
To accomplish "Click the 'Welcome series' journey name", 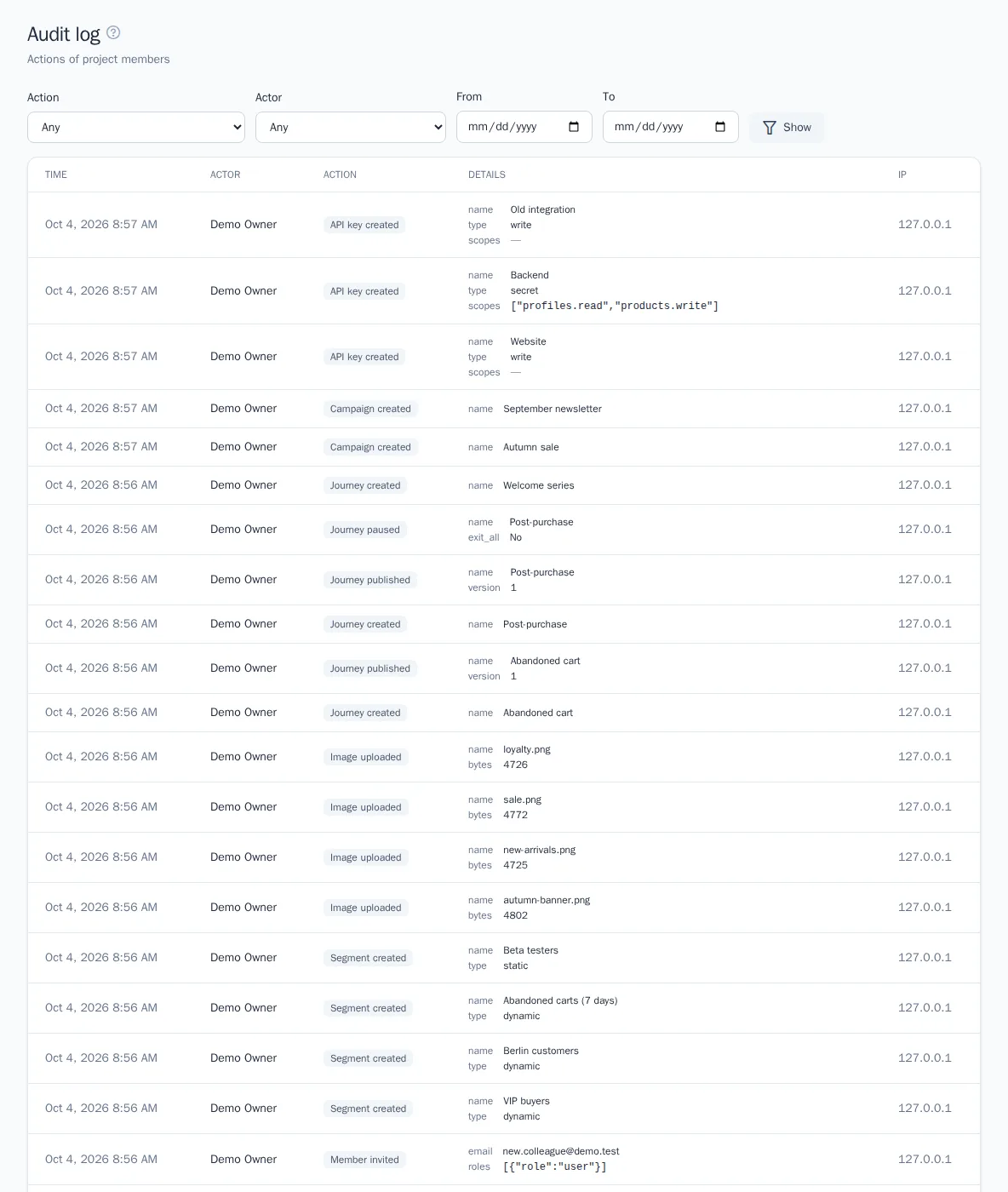I will pyautogui.click(x=539, y=485).
